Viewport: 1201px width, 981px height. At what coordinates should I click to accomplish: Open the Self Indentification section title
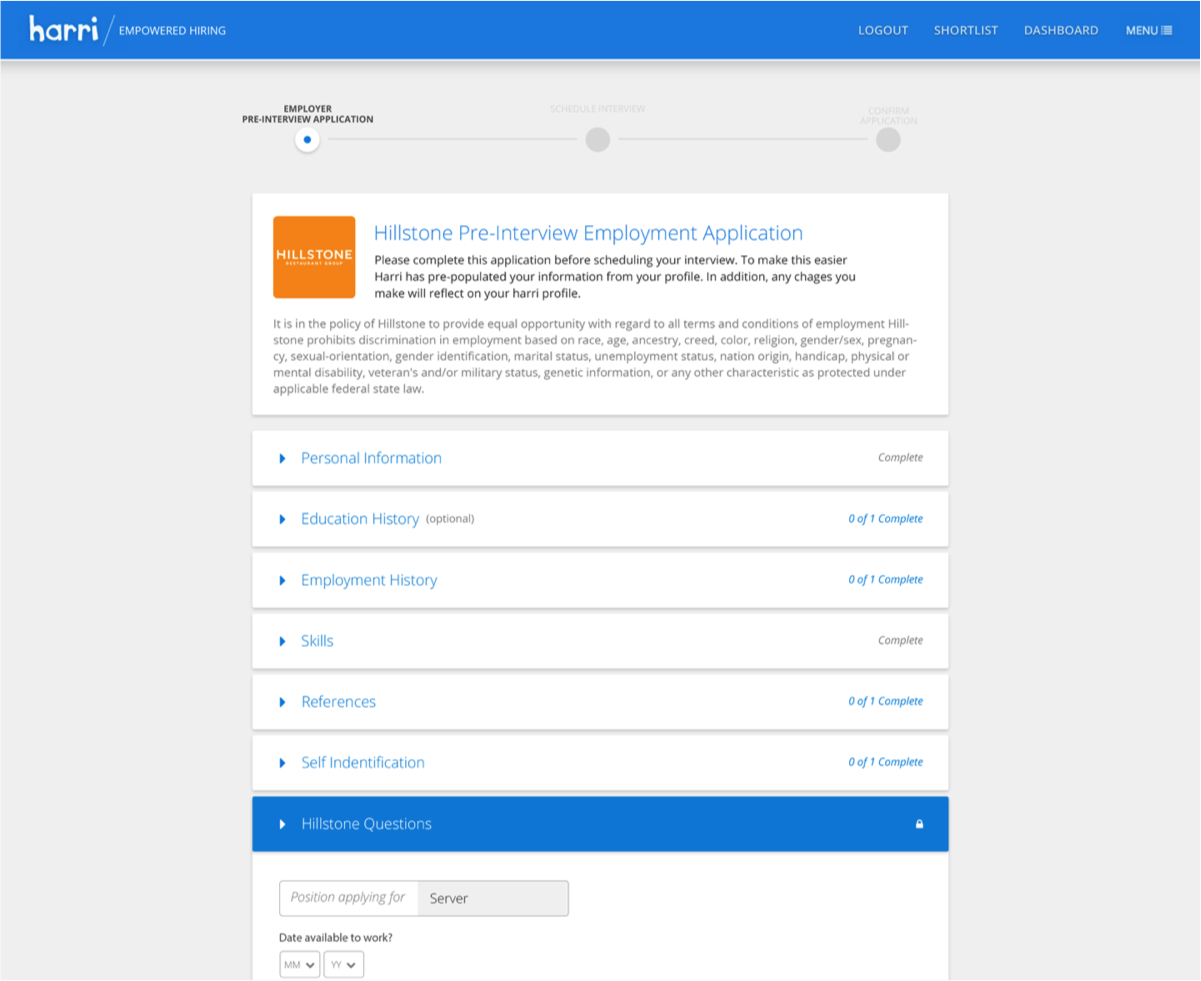(363, 763)
